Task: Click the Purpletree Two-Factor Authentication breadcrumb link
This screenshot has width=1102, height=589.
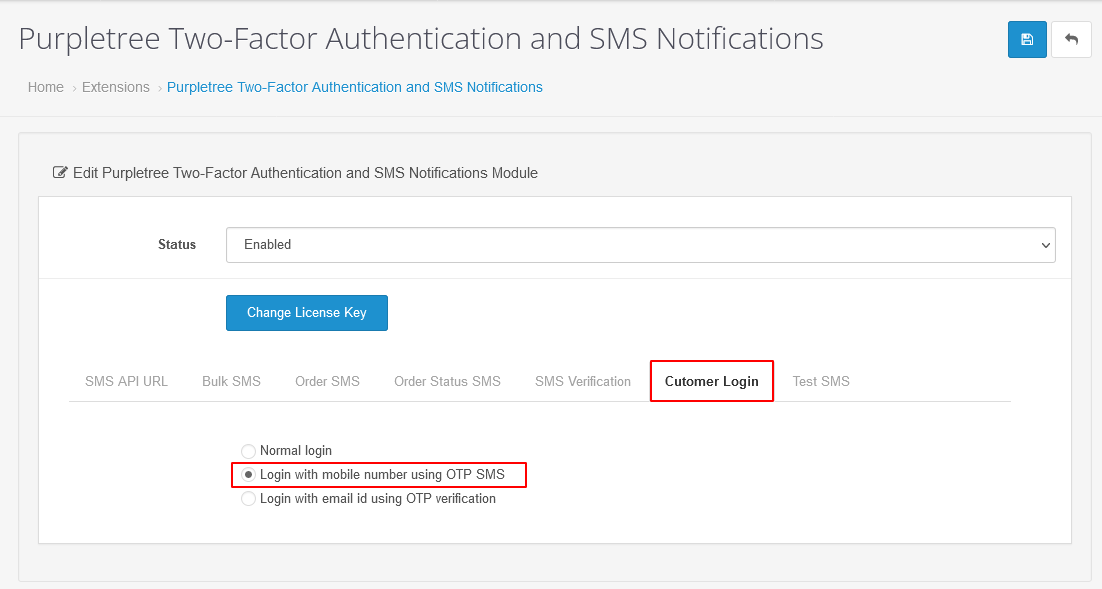Action: pos(355,87)
